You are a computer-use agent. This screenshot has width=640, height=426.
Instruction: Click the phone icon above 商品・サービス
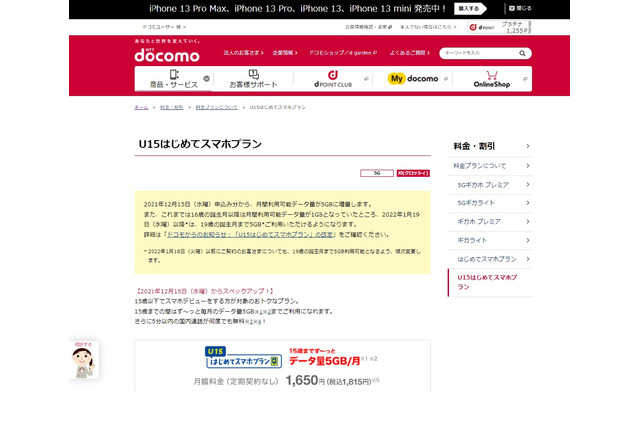[x=174, y=74]
